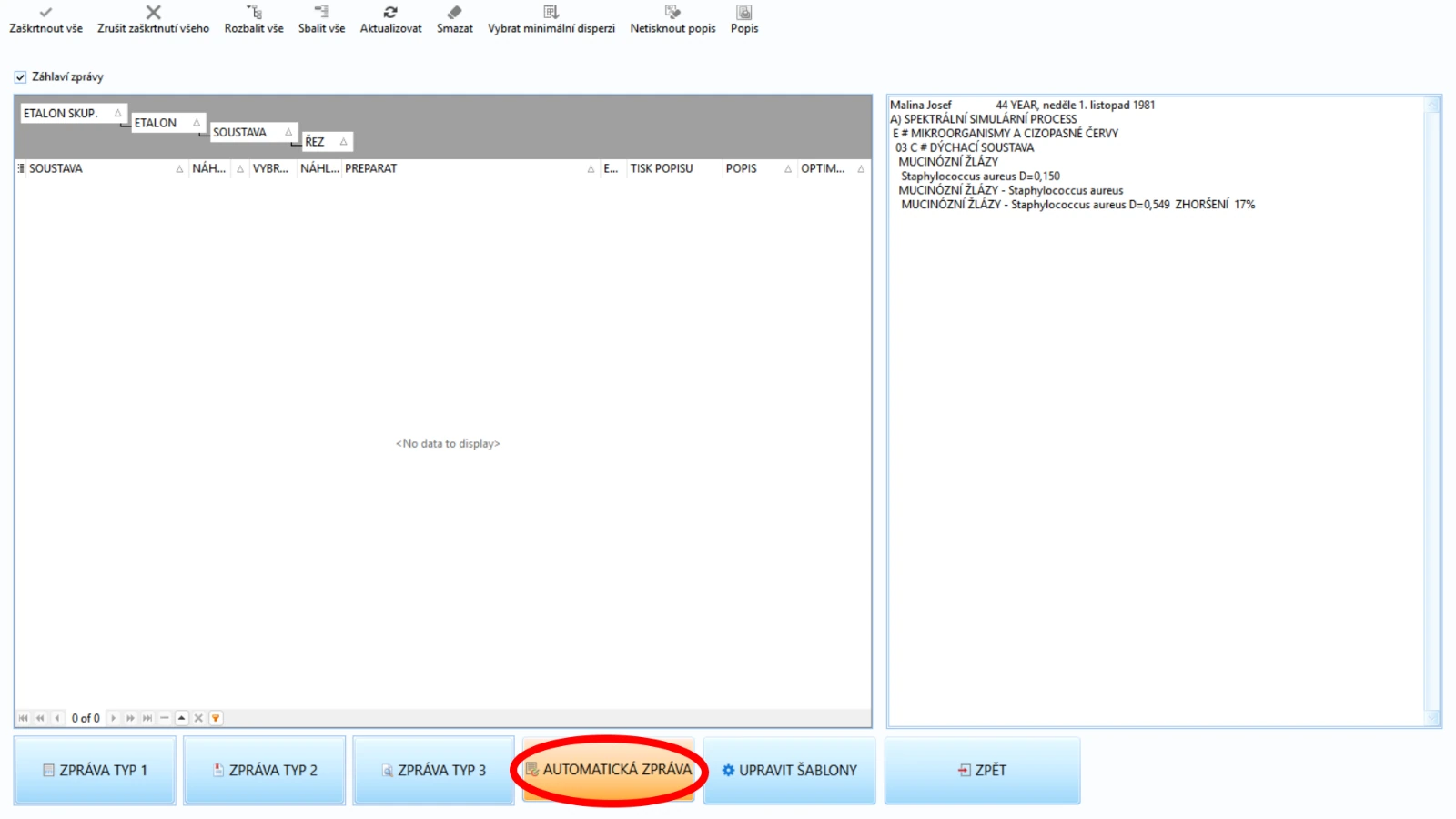Click the 'Malina Josef' line in report
1456x819 pixels.
[1023, 105]
